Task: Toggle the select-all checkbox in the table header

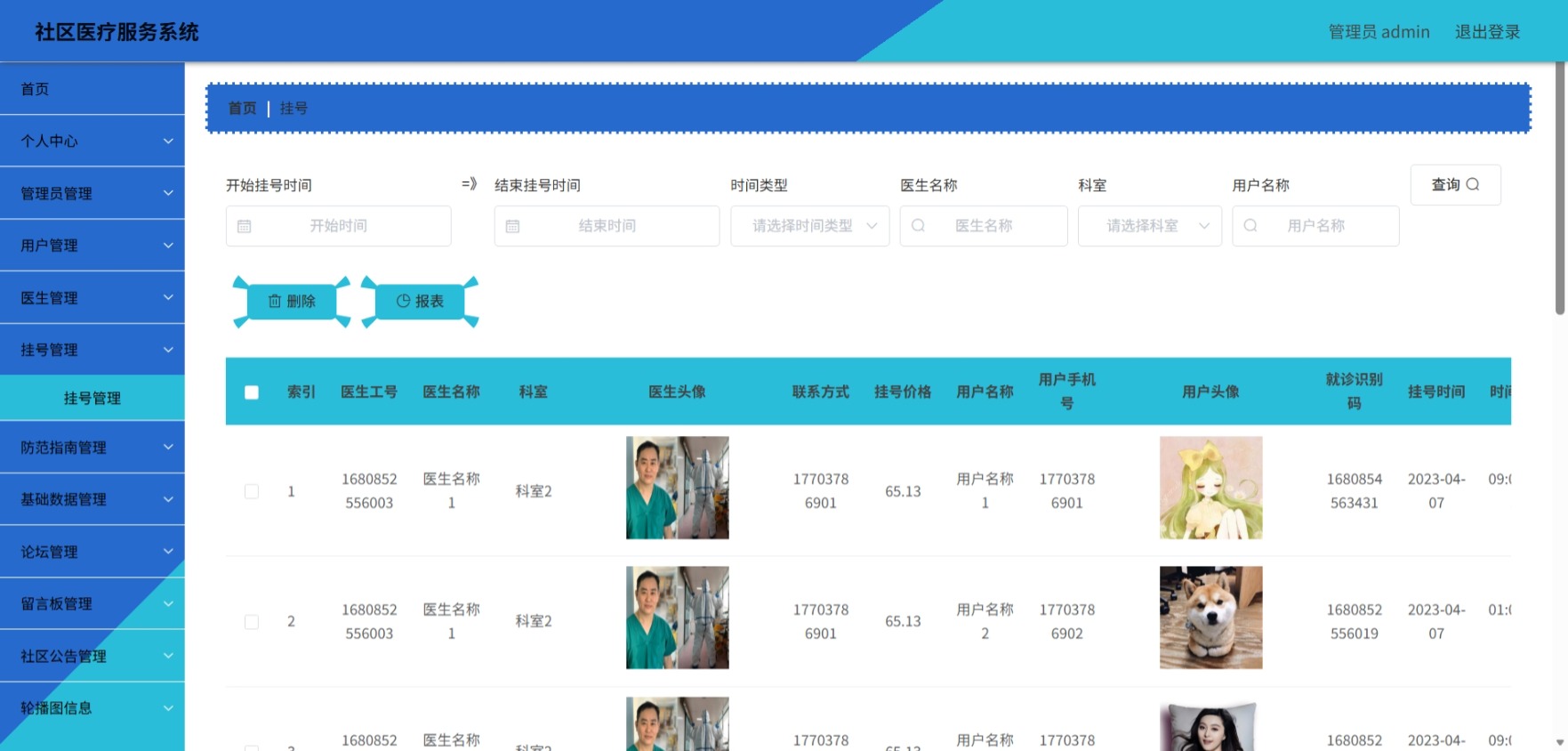Action: tap(252, 392)
